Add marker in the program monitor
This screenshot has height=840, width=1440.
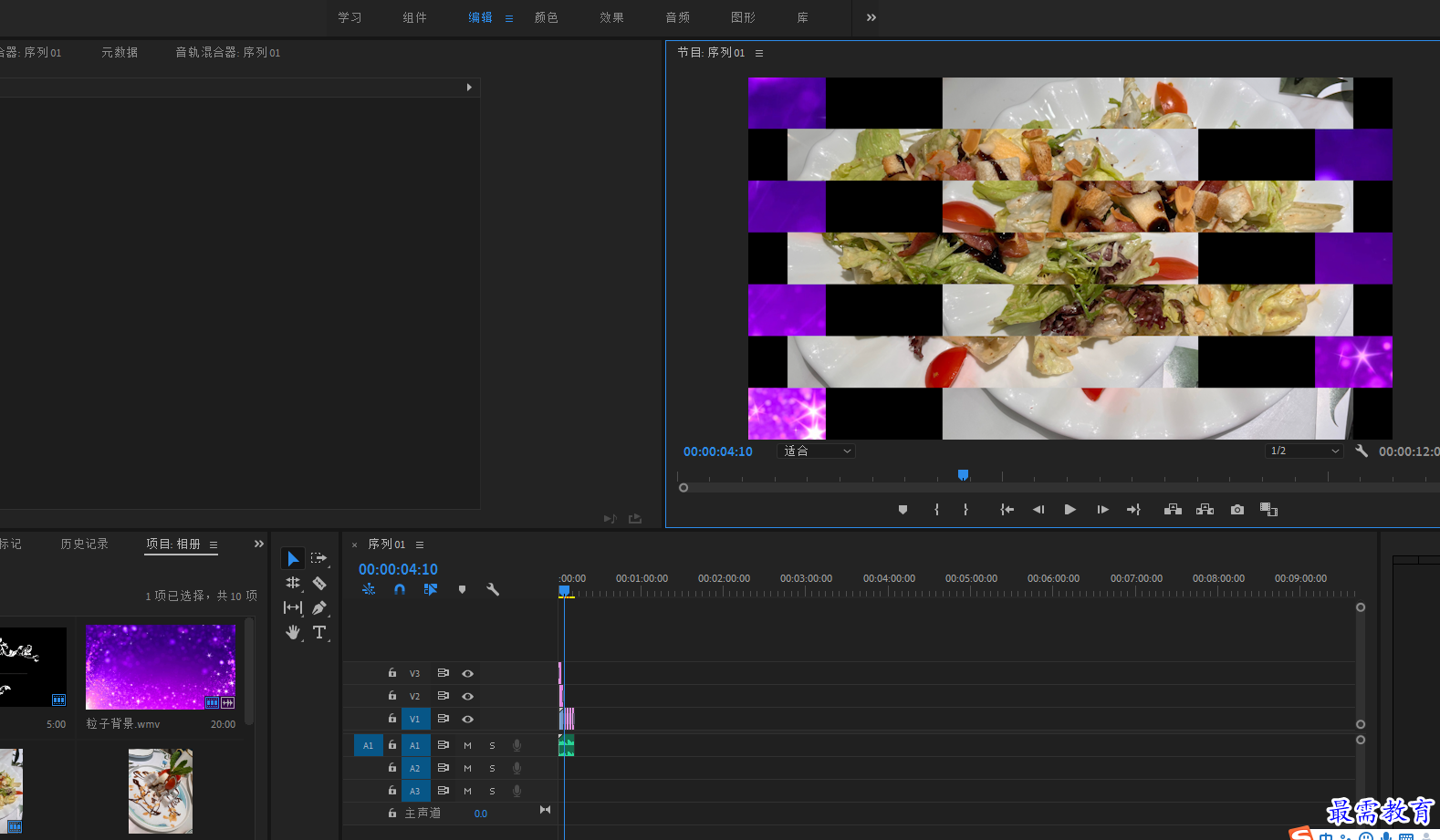click(903, 510)
